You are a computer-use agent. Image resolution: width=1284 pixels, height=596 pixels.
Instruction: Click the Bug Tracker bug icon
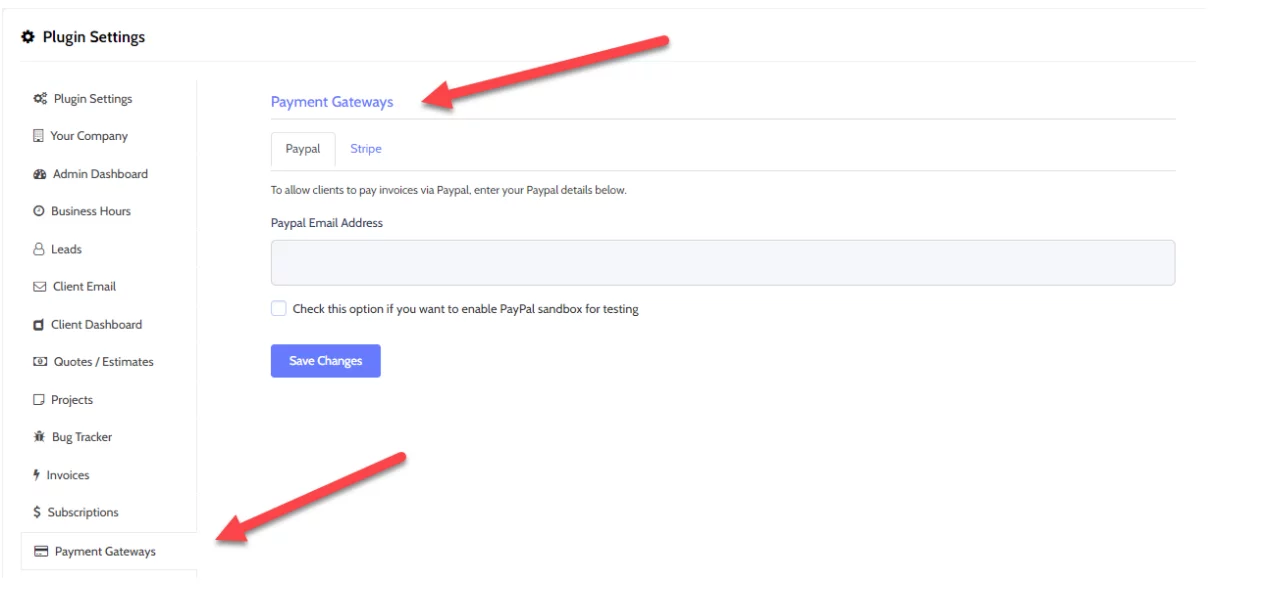coord(39,437)
